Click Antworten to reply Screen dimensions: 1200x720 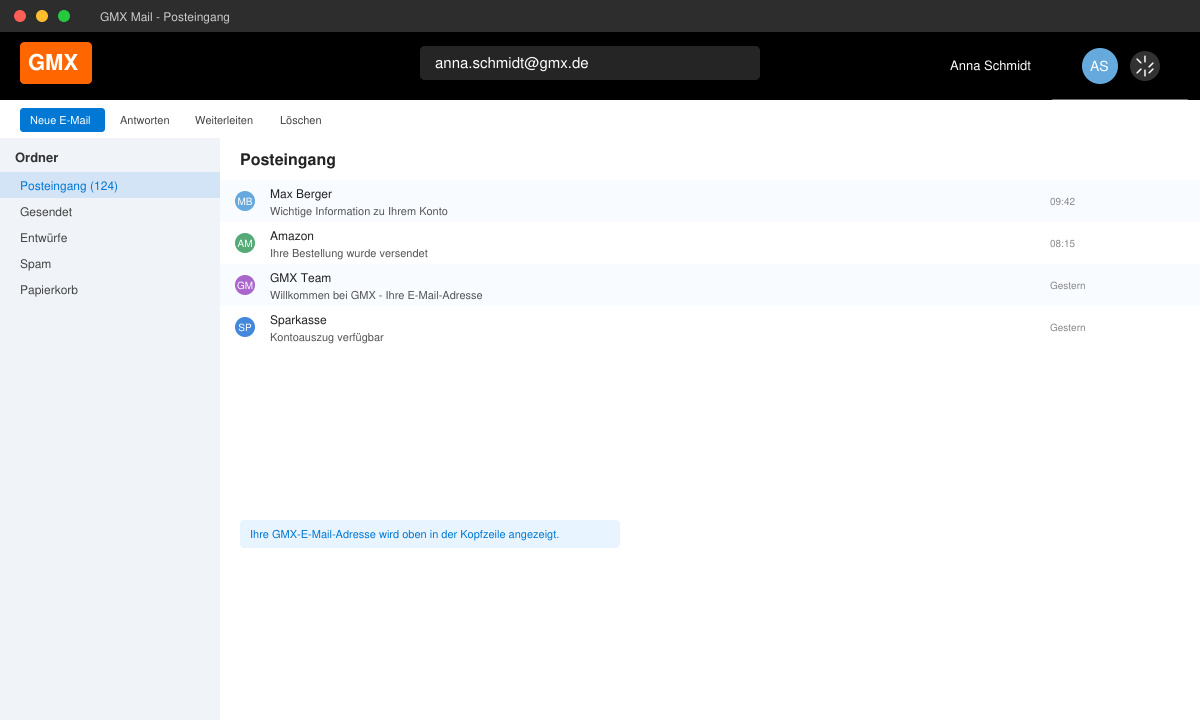(x=145, y=120)
